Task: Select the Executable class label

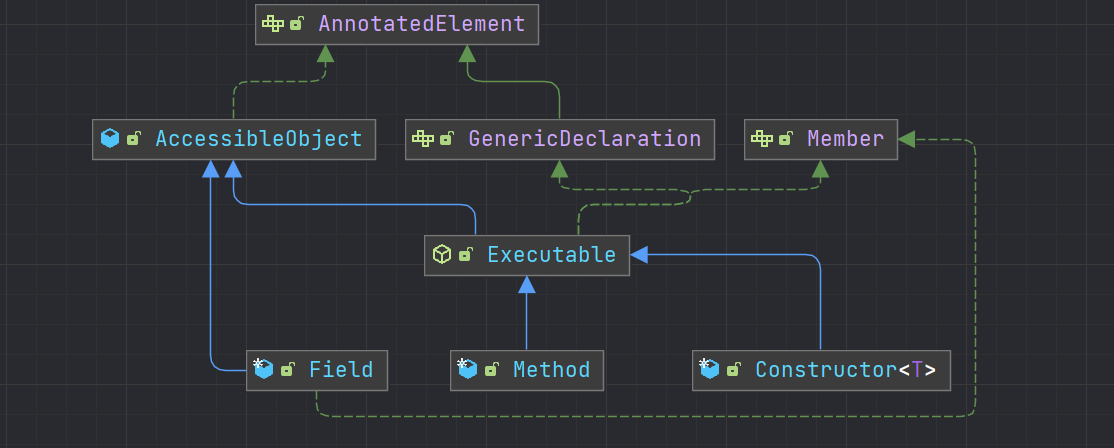Action: [551, 255]
